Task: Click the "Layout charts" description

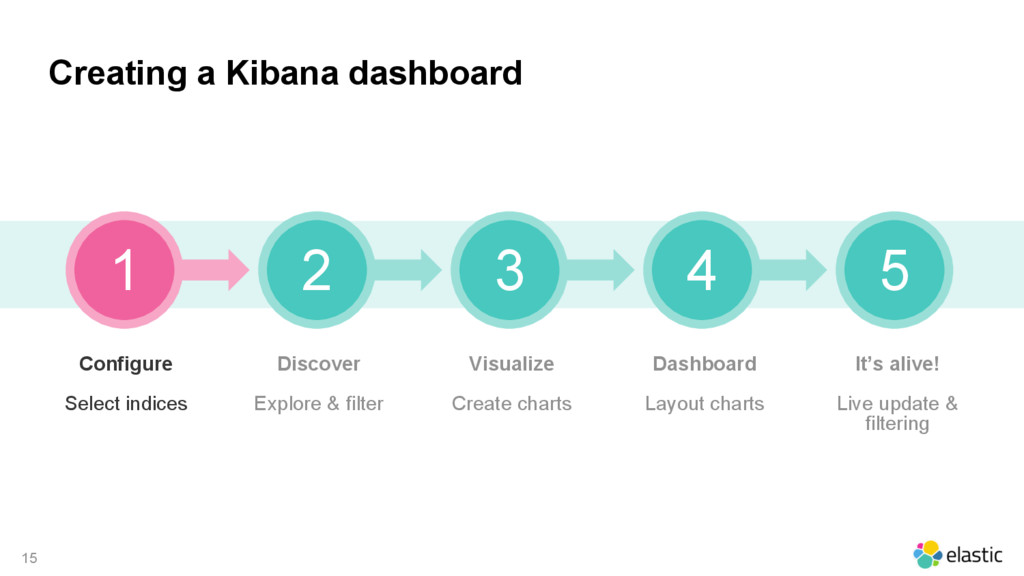Action: tap(705, 404)
